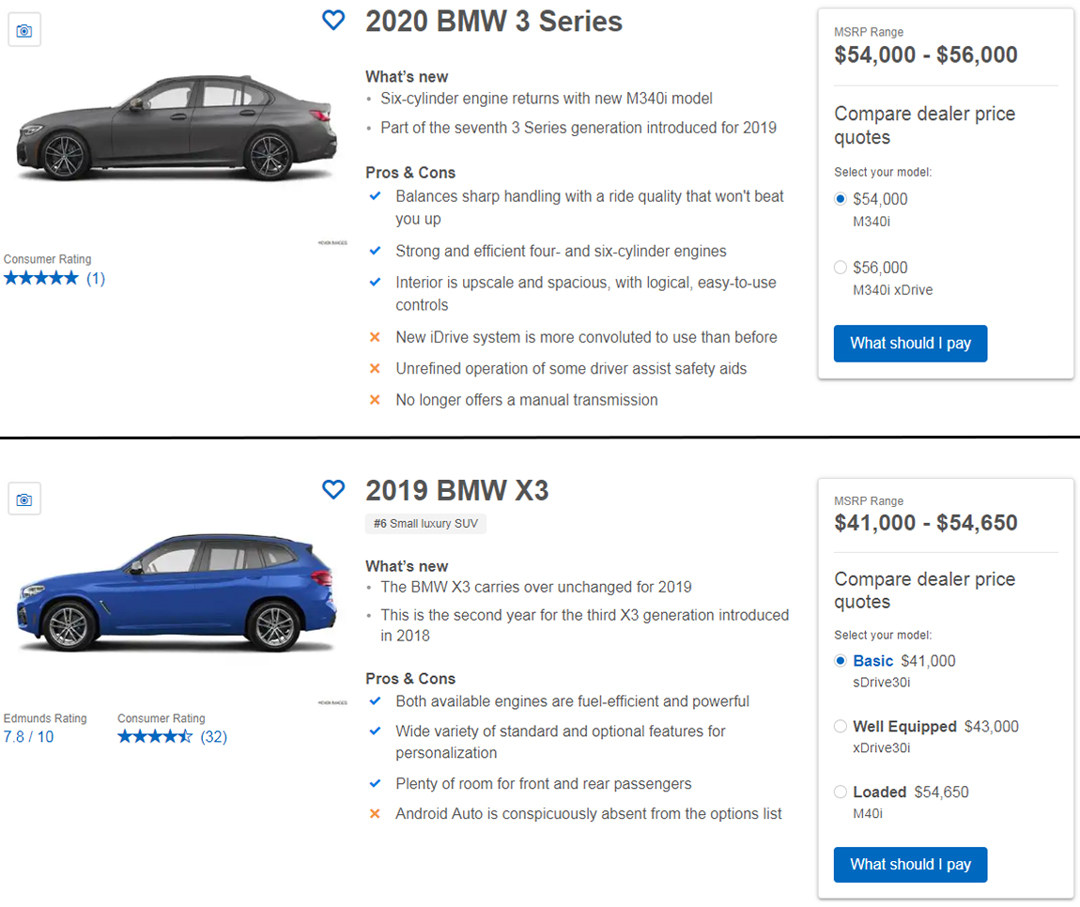
Task: Open the Edmunds Rating 7.8 / 10 link
Action: (29, 737)
